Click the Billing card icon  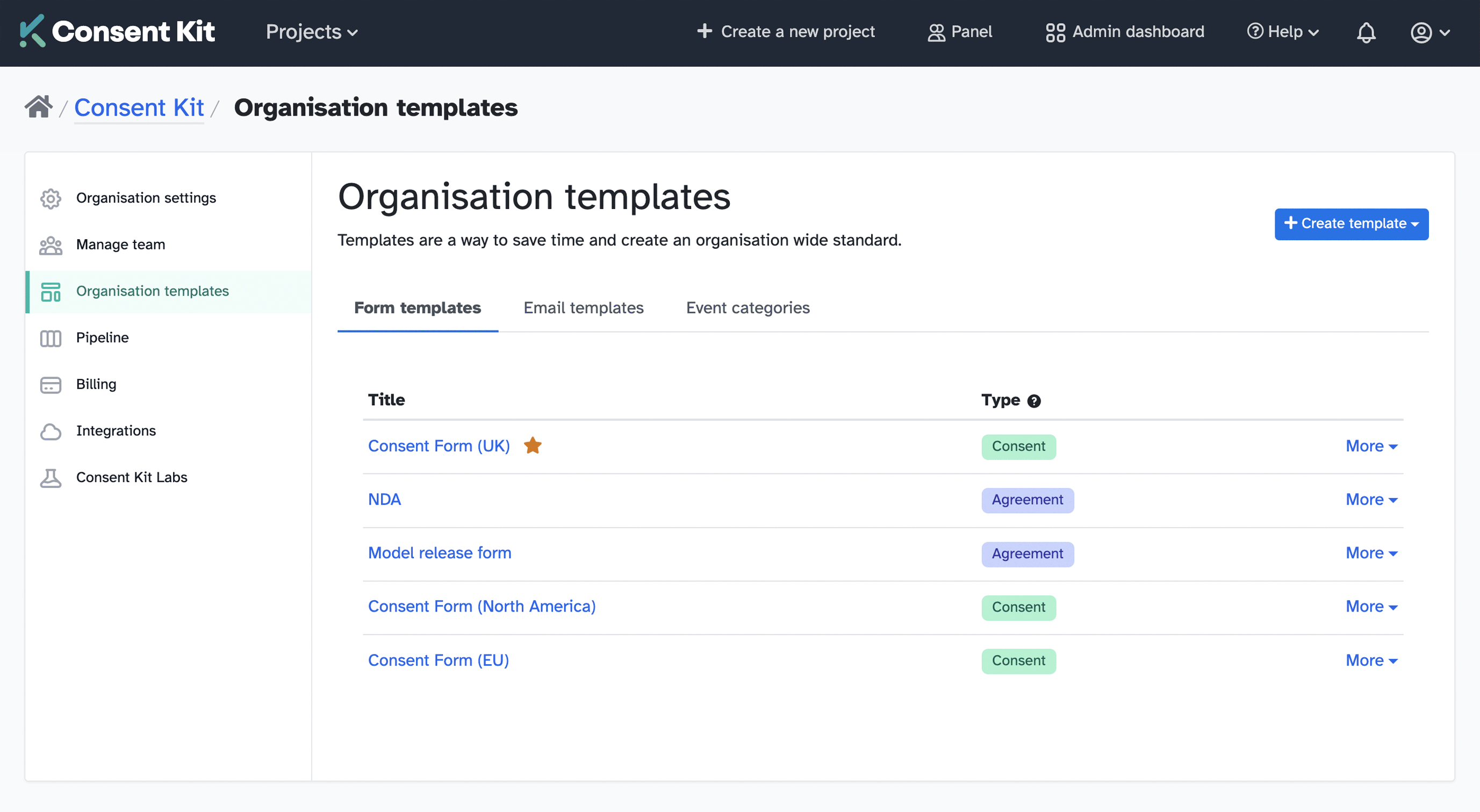tap(51, 385)
